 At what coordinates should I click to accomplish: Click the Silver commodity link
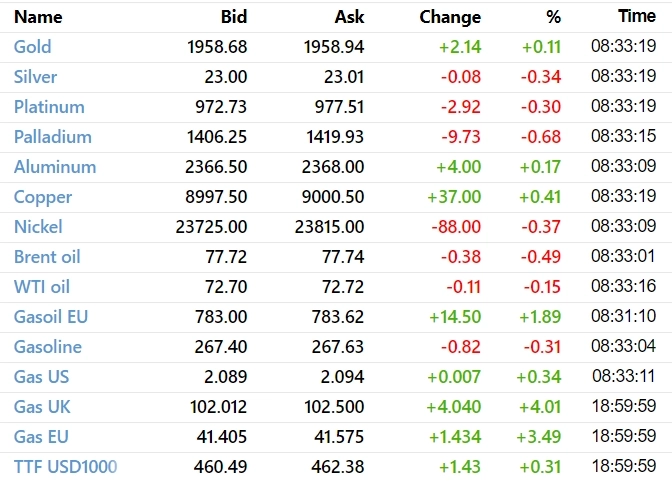pos(36,77)
